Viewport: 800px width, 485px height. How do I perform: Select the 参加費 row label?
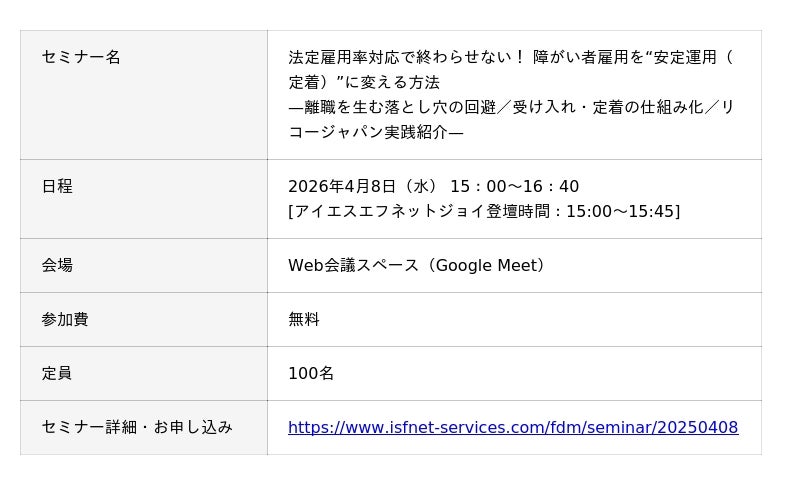pos(65,320)
